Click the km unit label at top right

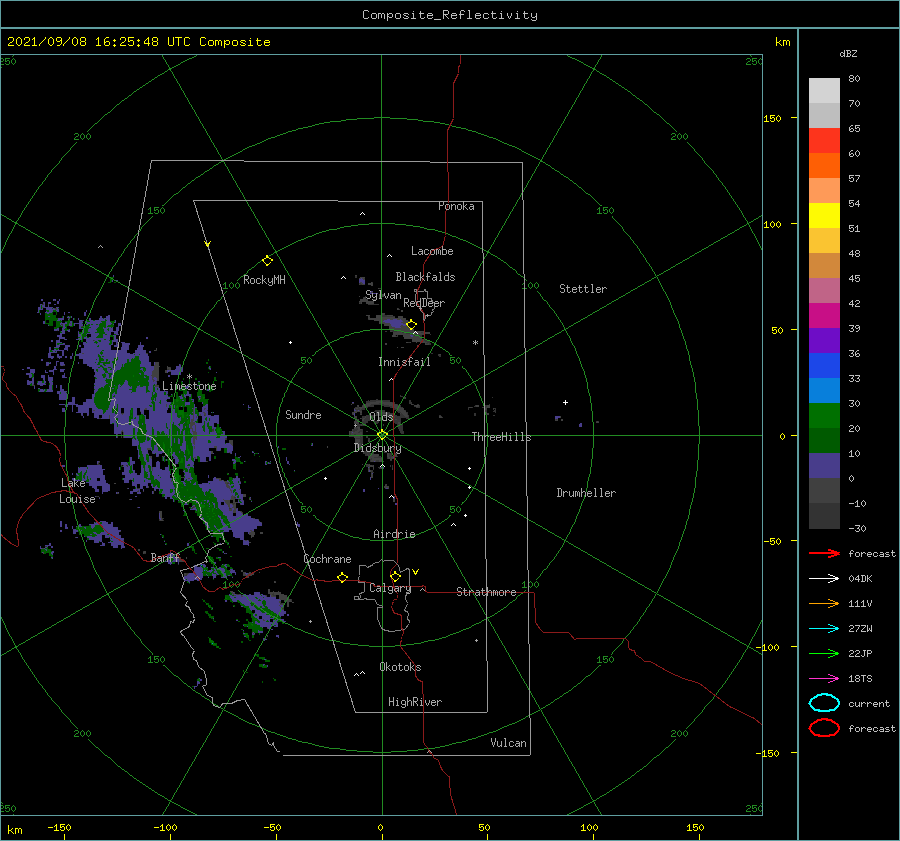[x=783, y=42]
